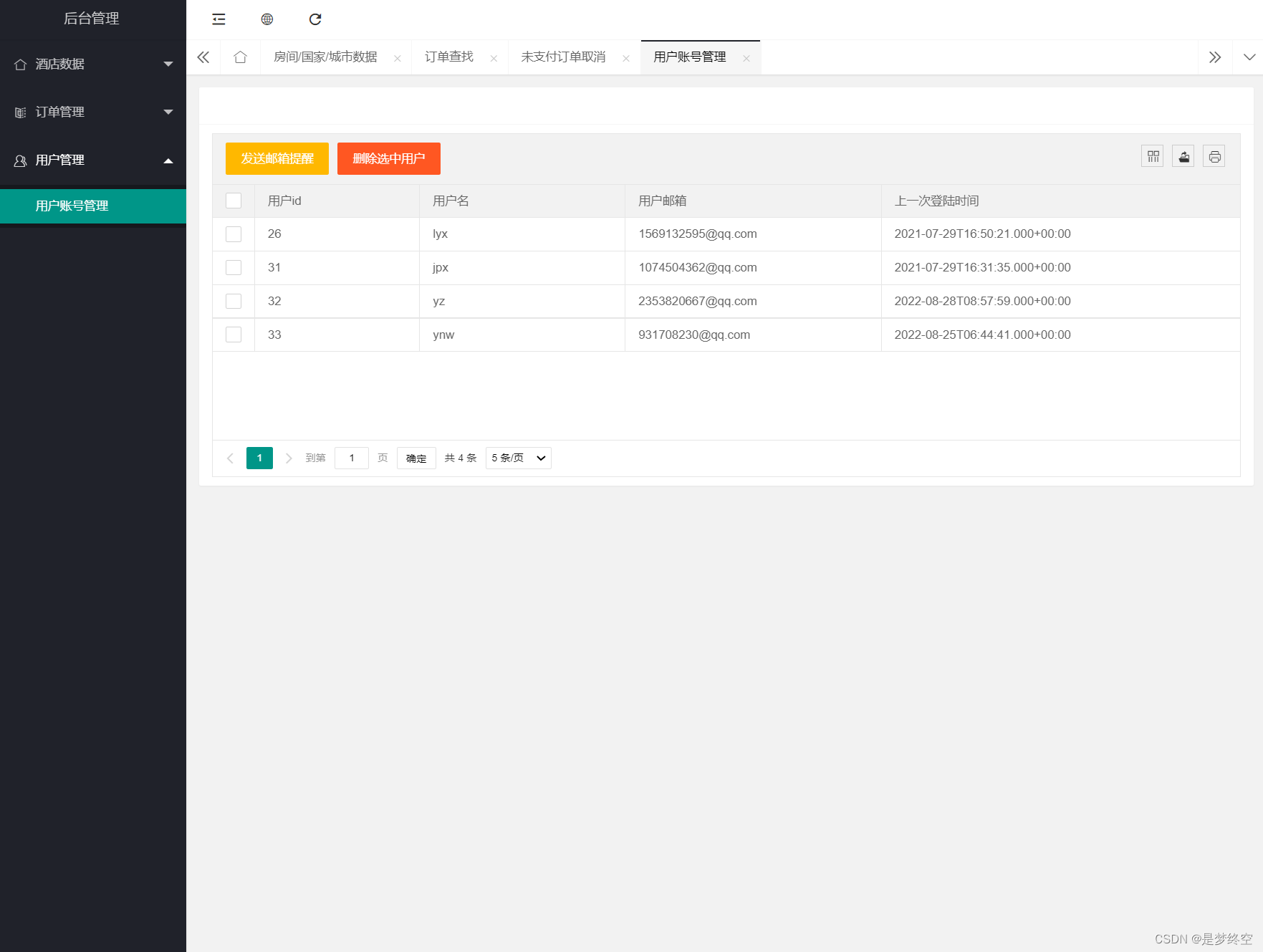The width and height of the screenshot is (1263, 952).
Task: Check the row for user id 31
Action: pyautogui.click(x=234, y=268)
